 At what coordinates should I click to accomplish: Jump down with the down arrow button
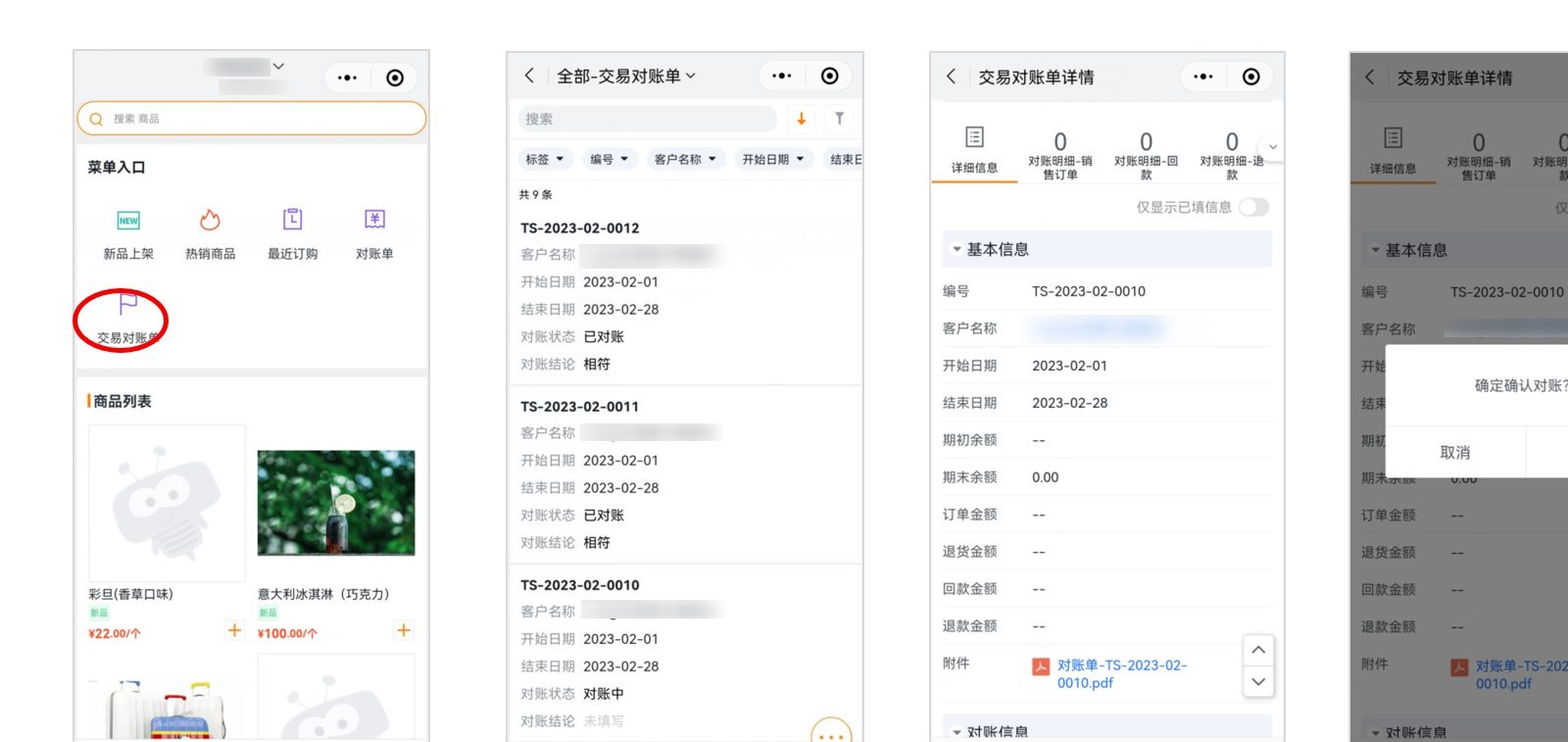1258,681
